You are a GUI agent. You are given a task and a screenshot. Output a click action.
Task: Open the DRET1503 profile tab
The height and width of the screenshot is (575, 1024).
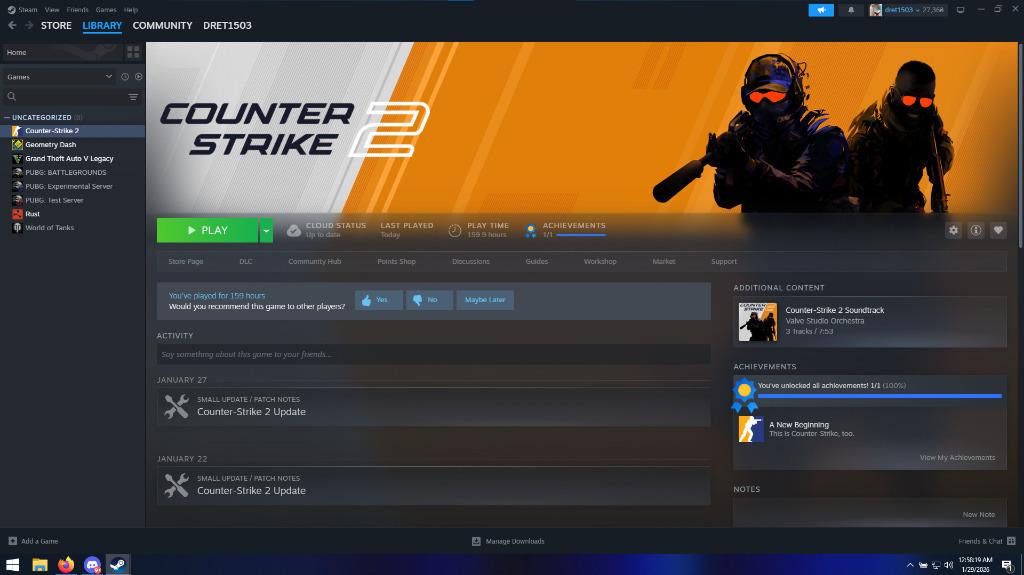[227, 25]
